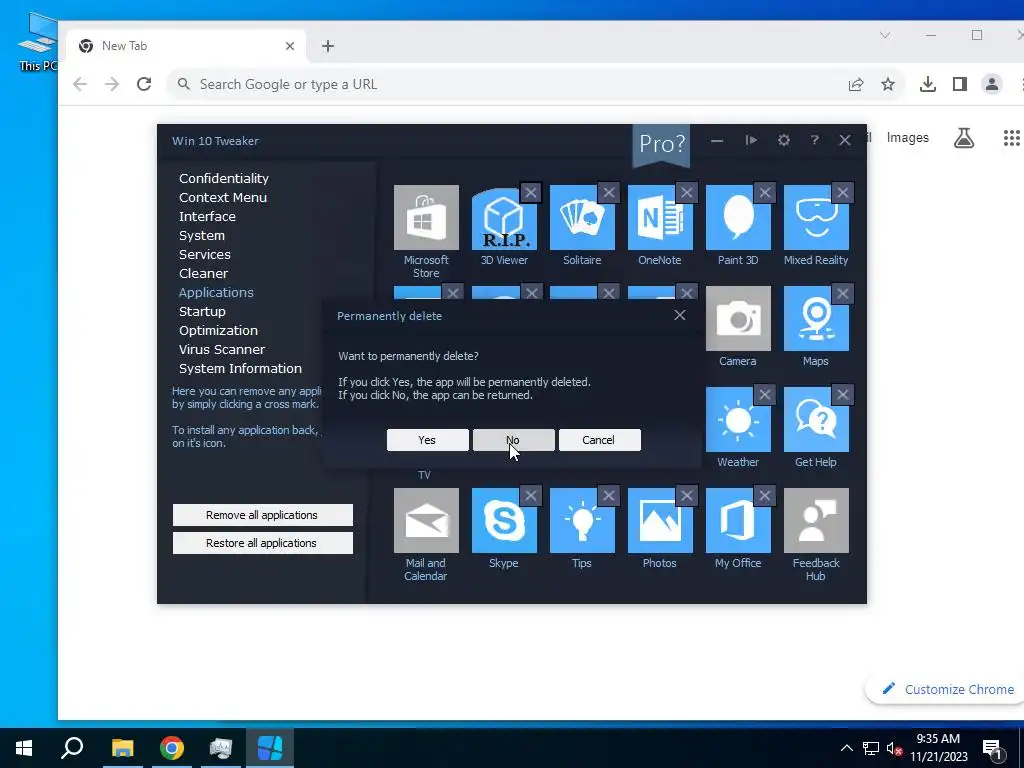Open the Windows Start menu

point(24,748)
